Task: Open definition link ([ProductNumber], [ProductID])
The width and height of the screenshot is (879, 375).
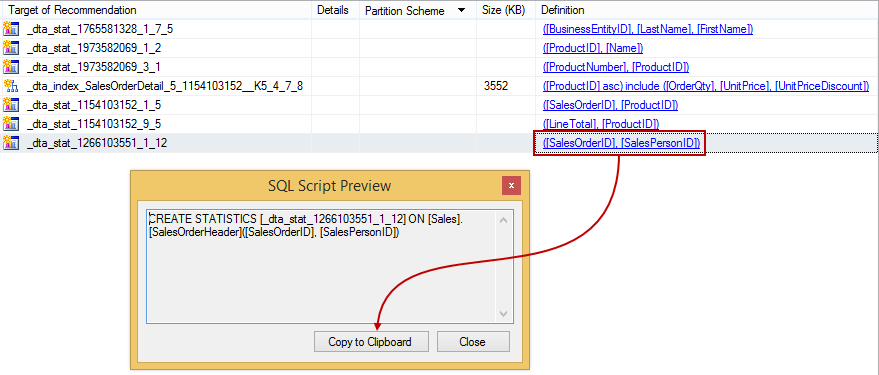Action: point(616,67)
